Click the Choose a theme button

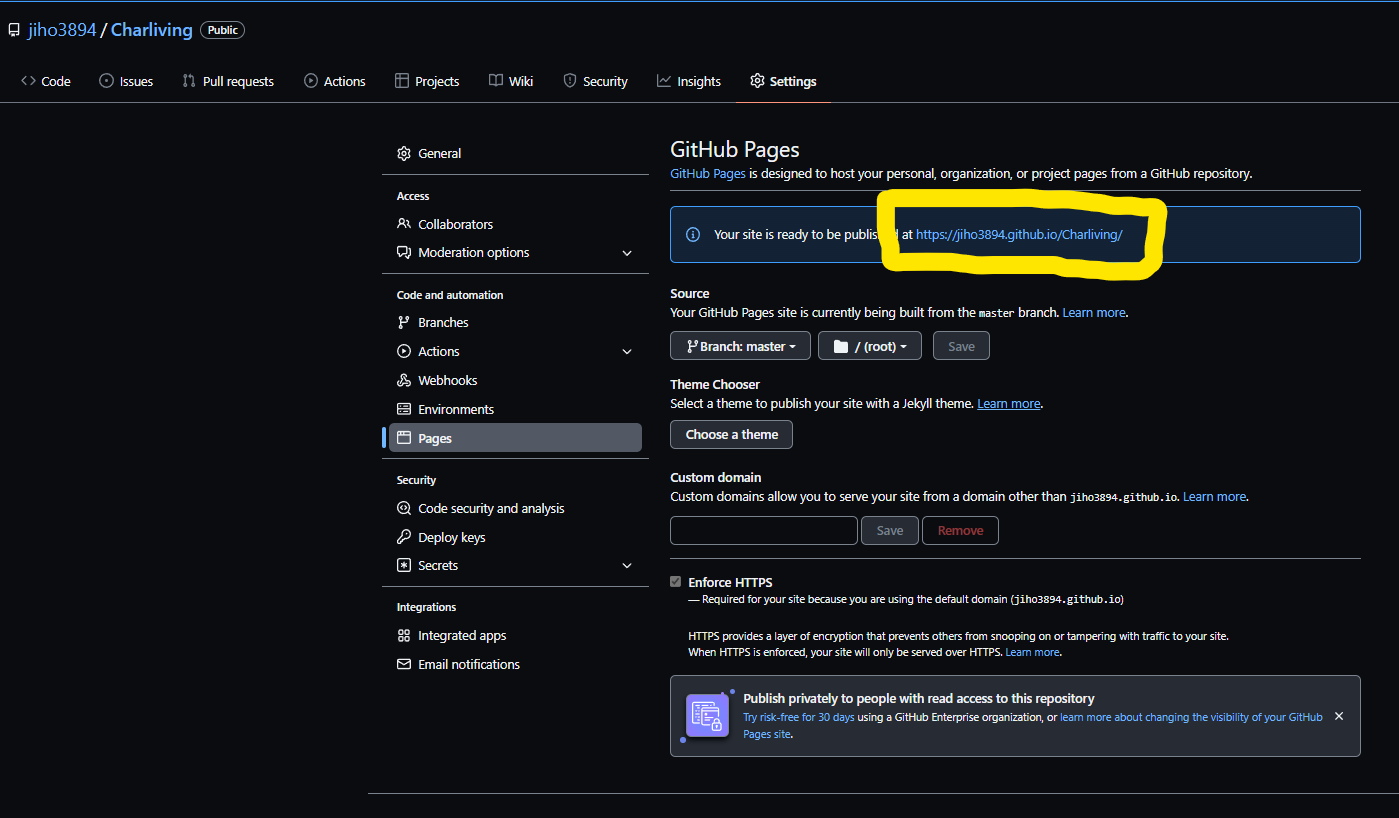[x=732, y=435]
